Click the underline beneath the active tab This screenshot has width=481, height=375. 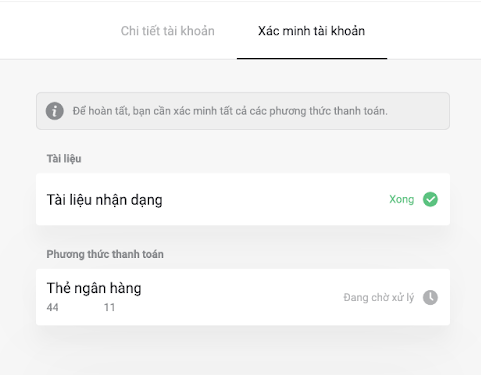312,58
